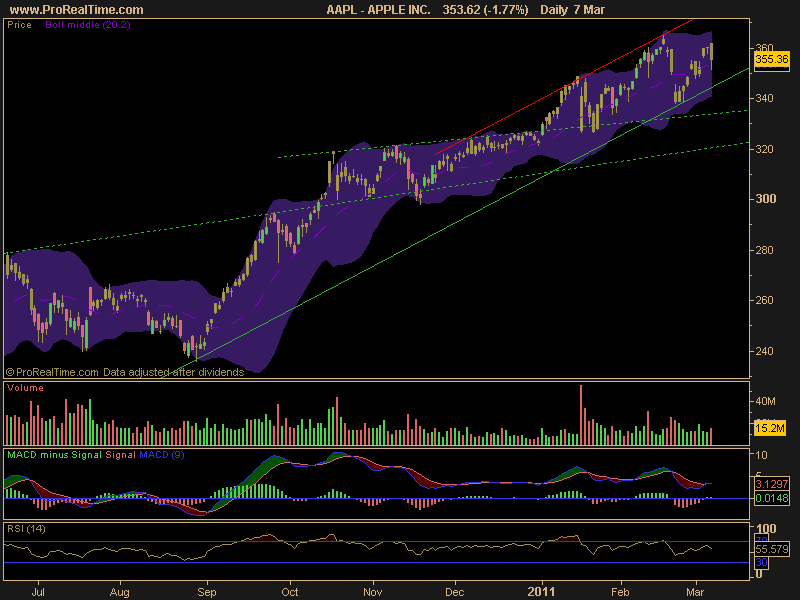Screen dimensions: 800x600
Task: Click the Jul date axis label
Action: point(38,592)
